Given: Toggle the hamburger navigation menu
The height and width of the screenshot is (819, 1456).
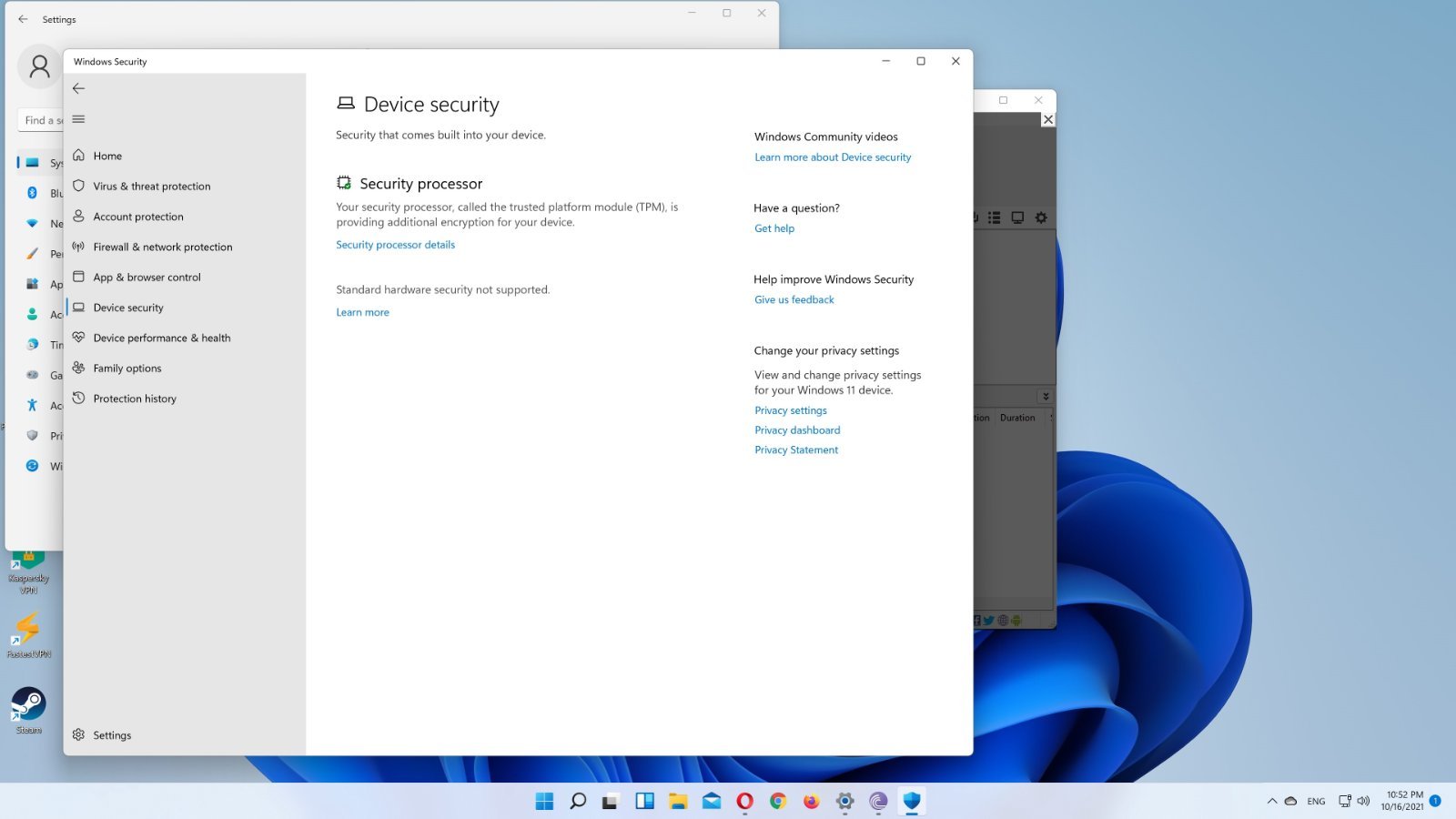Looking at the screenshot, I should pos(78,119).
